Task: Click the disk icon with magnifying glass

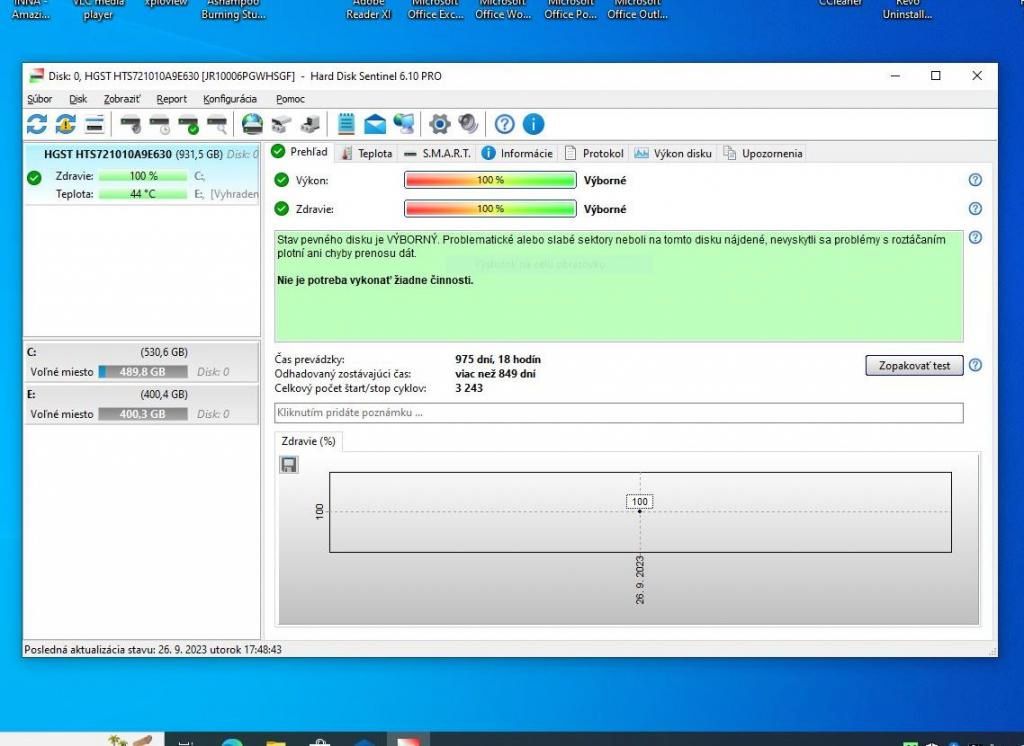Action: click(217, 124)
